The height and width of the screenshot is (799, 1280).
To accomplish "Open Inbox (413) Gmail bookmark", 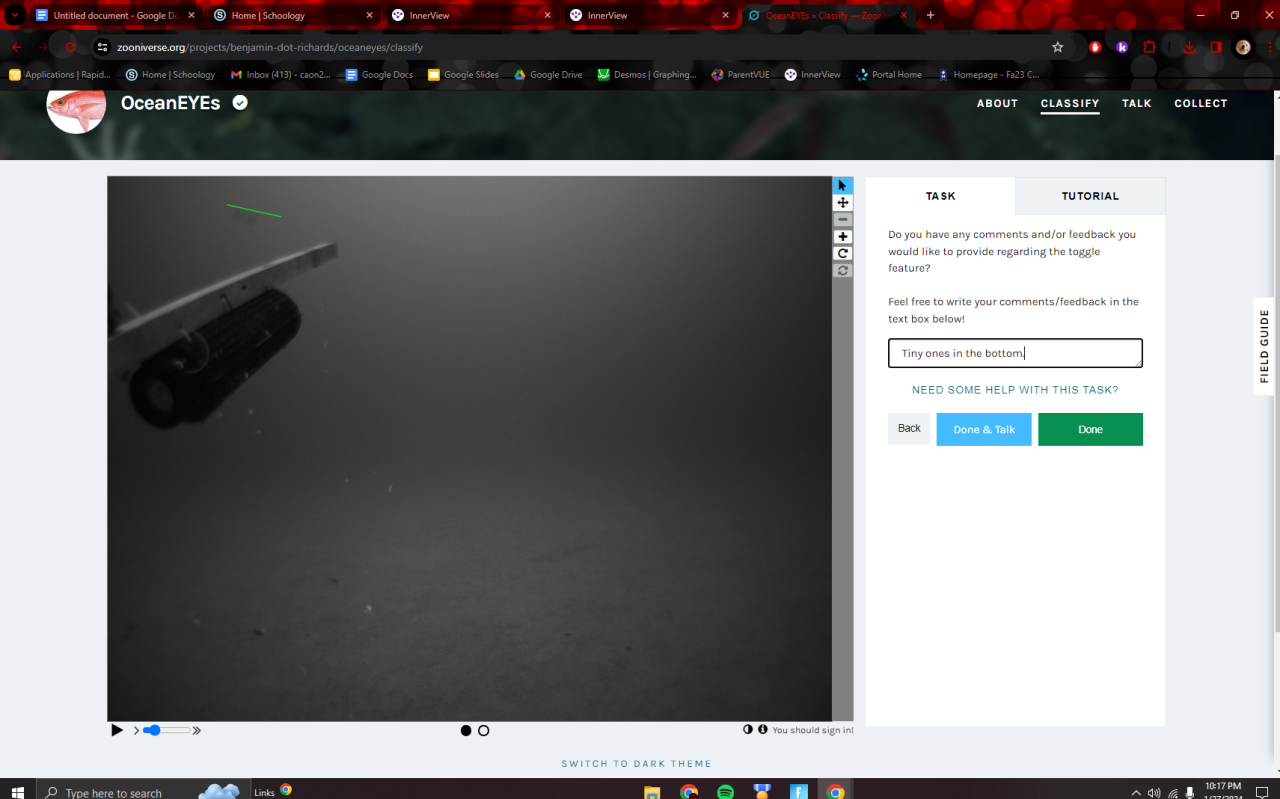I will 280,75.
